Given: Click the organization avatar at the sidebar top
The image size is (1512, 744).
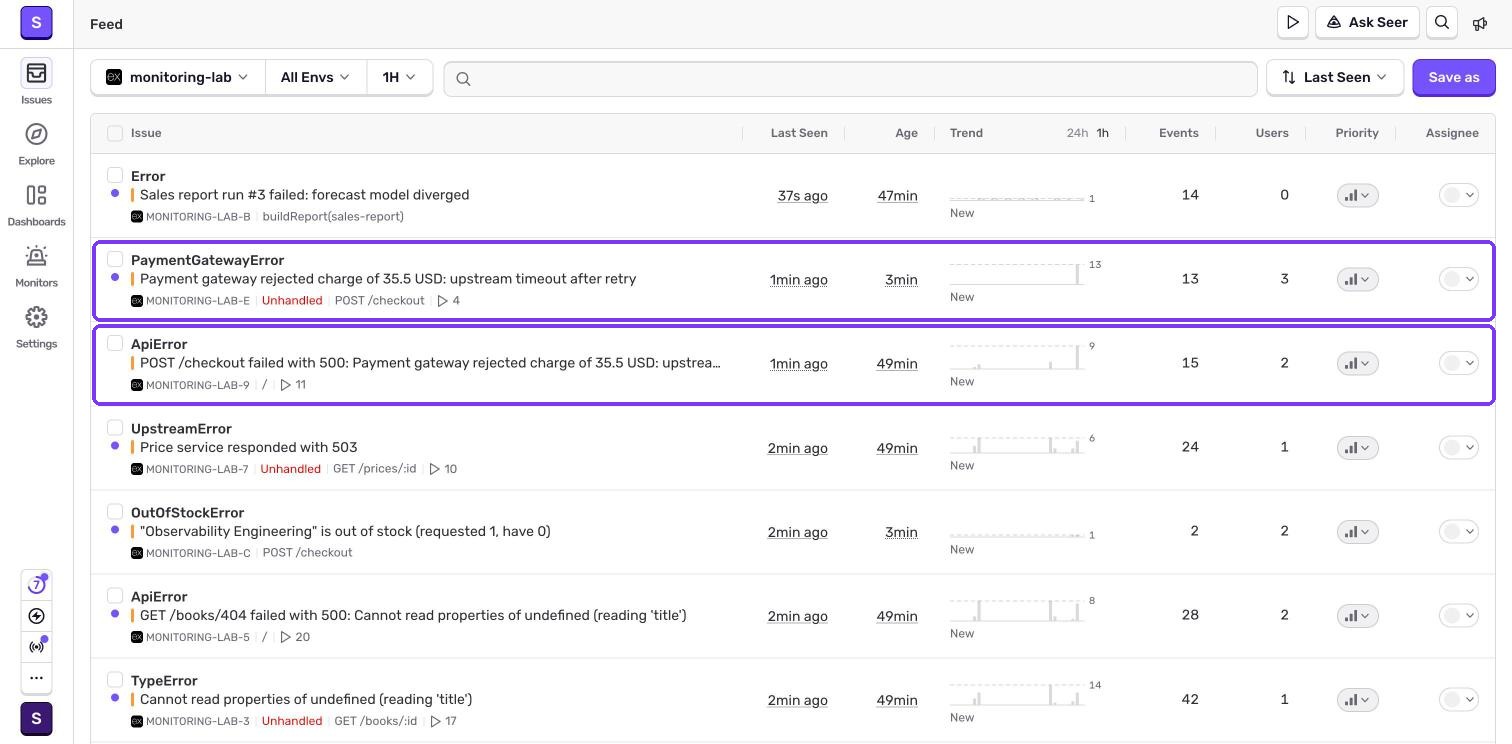Looking at the screenshot, I should [36, 21].
